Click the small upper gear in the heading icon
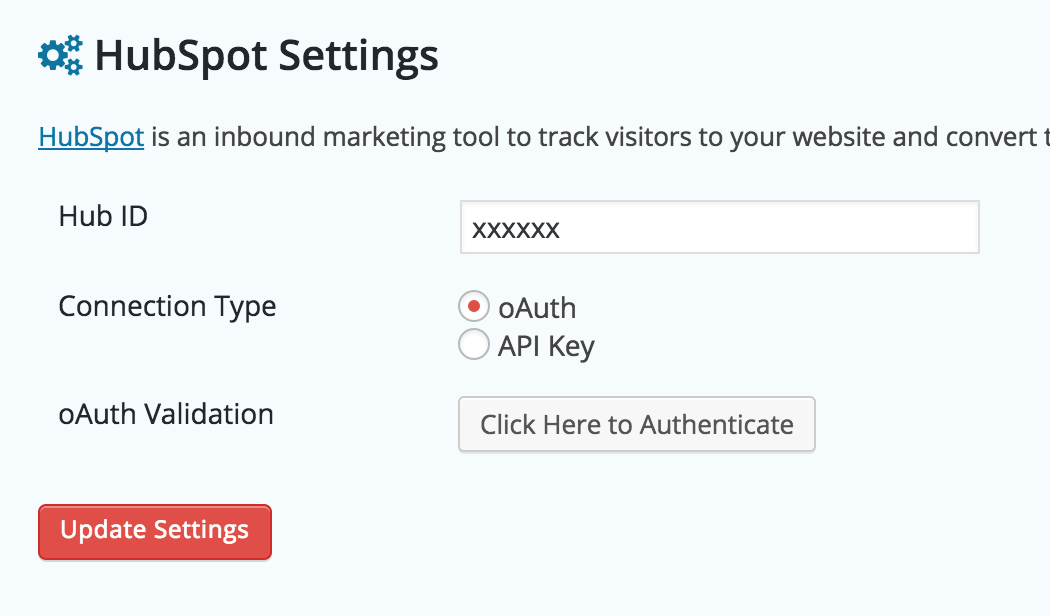The height and width of the screenshot is (616, 1050). [x=73, y=44]
